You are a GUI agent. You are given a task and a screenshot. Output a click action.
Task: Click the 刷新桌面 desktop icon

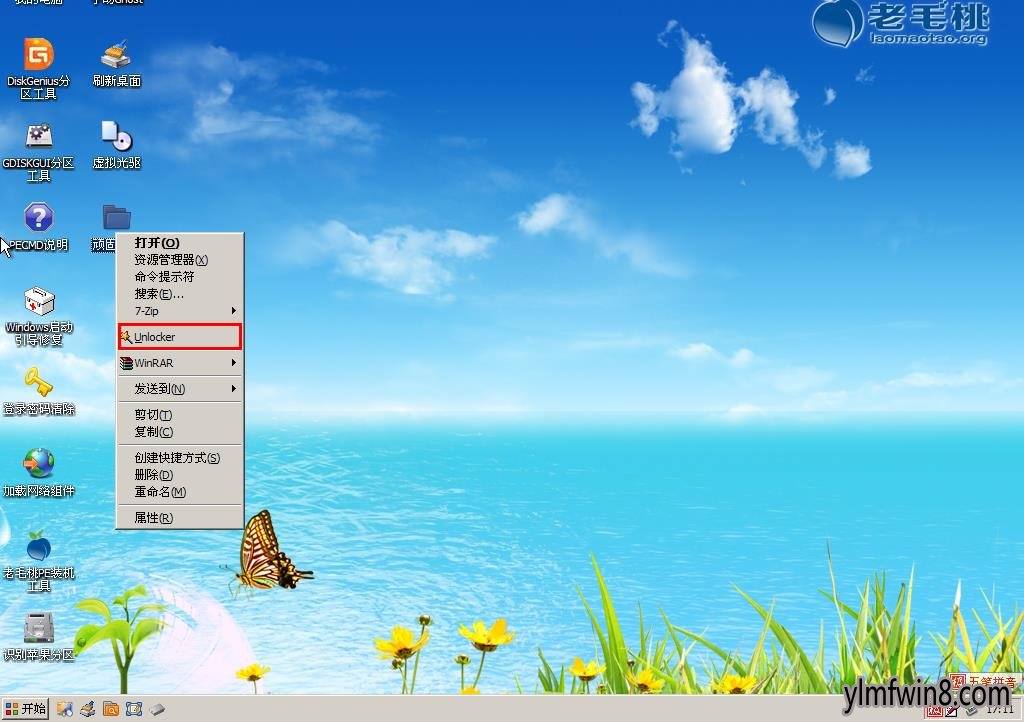coord(117,63)
